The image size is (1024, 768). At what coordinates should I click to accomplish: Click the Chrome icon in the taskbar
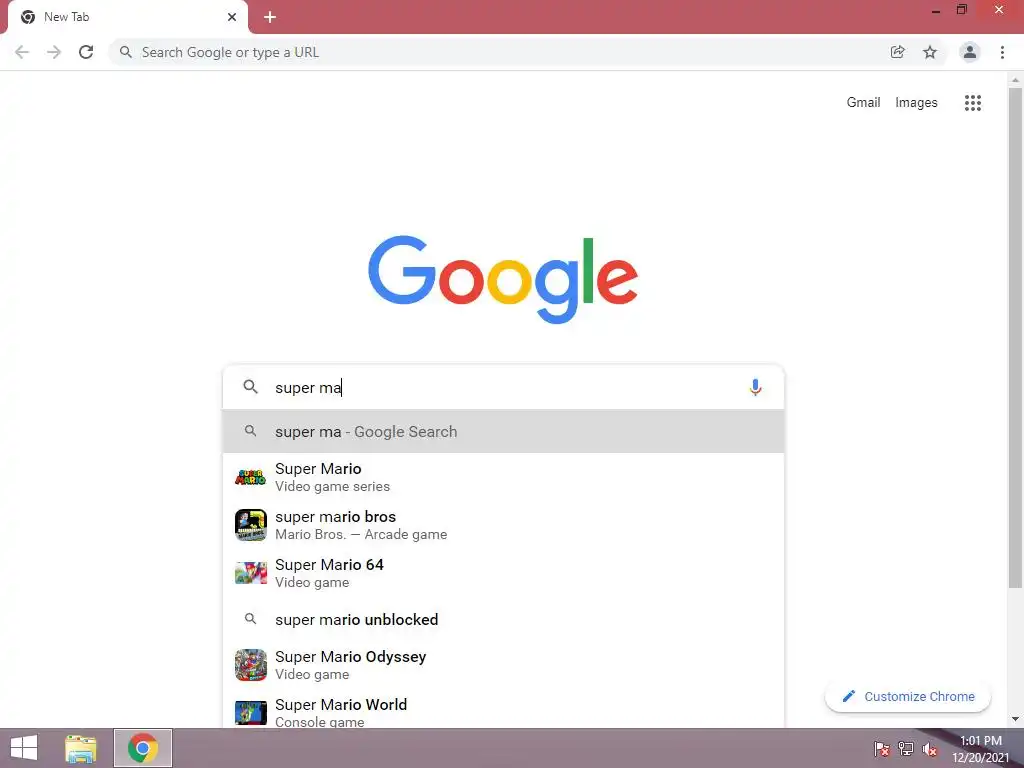143,748
